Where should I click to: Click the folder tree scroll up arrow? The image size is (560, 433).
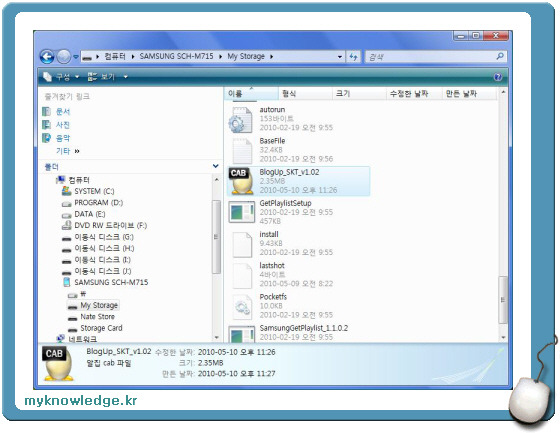[216, 180]
